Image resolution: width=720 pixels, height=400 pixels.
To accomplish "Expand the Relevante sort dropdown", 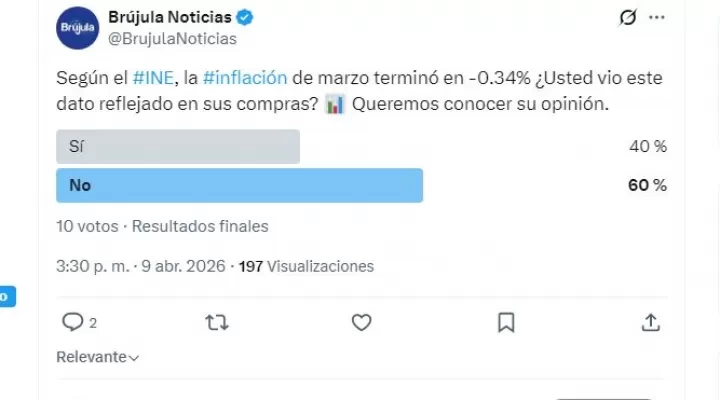I will (x=98, y=357).
